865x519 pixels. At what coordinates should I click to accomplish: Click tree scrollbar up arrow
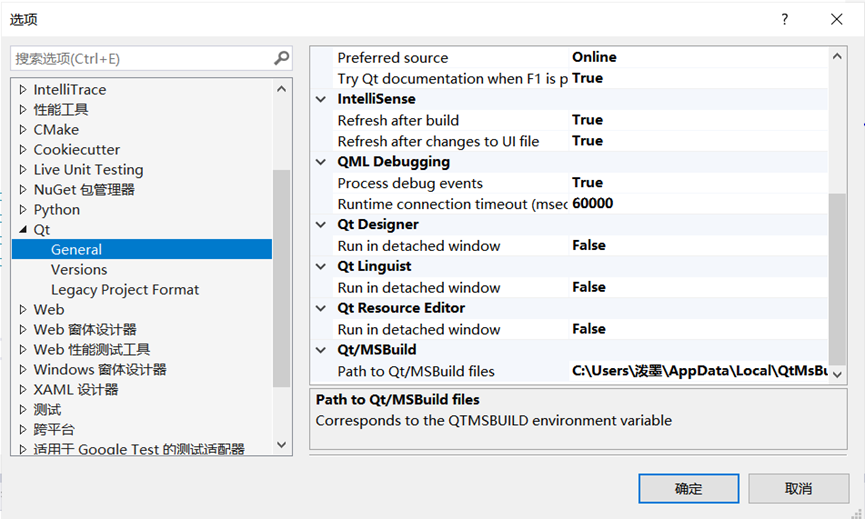(x=281, y=89)
